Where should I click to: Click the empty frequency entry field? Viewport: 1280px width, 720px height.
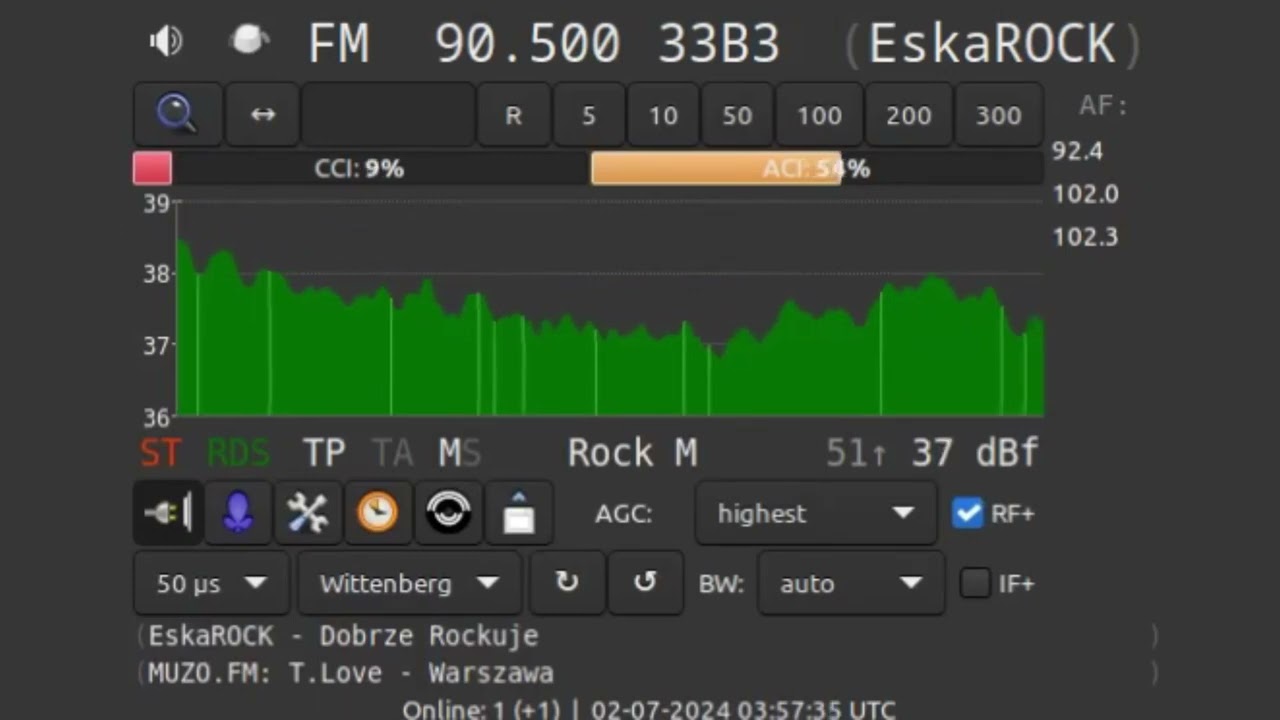pyautogui.click(x=388, y=115)
